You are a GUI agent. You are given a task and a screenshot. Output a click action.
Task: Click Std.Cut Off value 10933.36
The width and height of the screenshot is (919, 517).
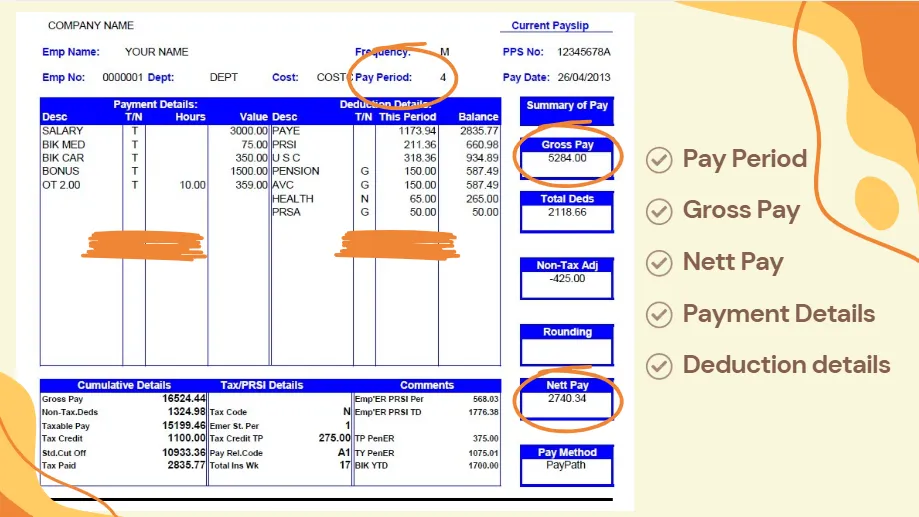coord(183,453)
